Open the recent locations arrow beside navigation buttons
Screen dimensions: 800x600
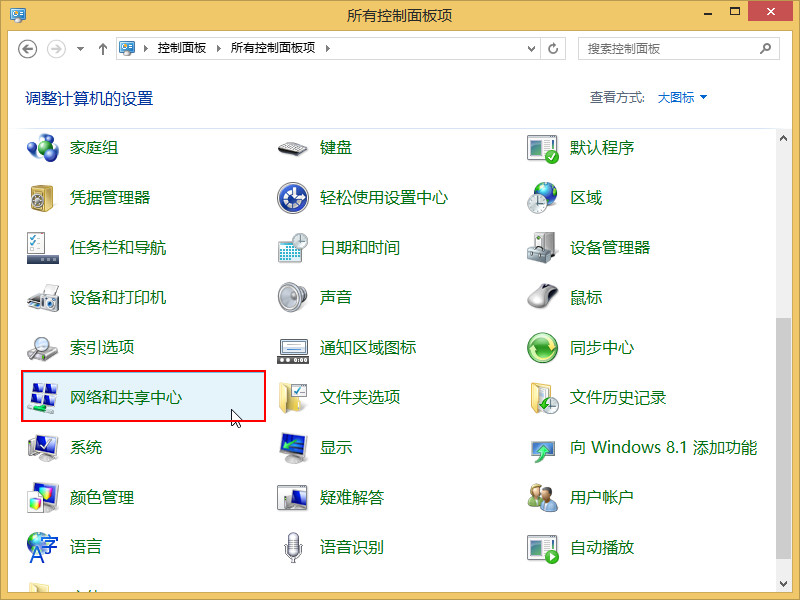[x=81, y=48]
